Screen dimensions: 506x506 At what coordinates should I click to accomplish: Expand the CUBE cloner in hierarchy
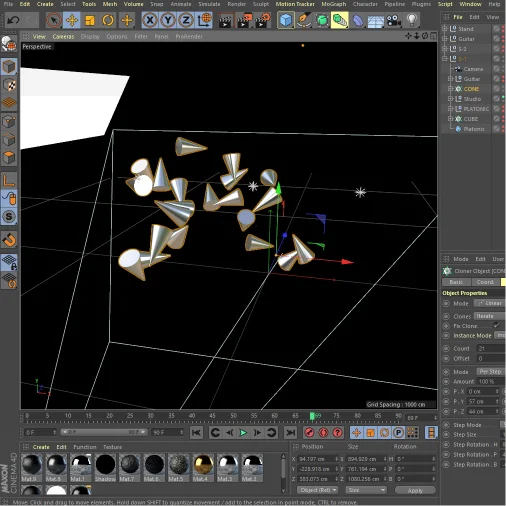tap(450, 119)
